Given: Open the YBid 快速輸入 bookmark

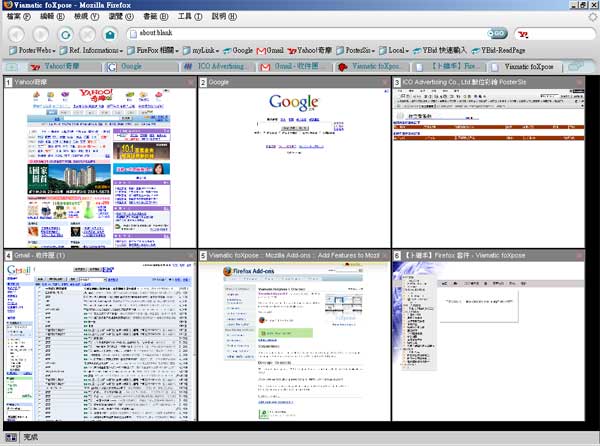Looking at the screenshot, I should tap(440, 50).
